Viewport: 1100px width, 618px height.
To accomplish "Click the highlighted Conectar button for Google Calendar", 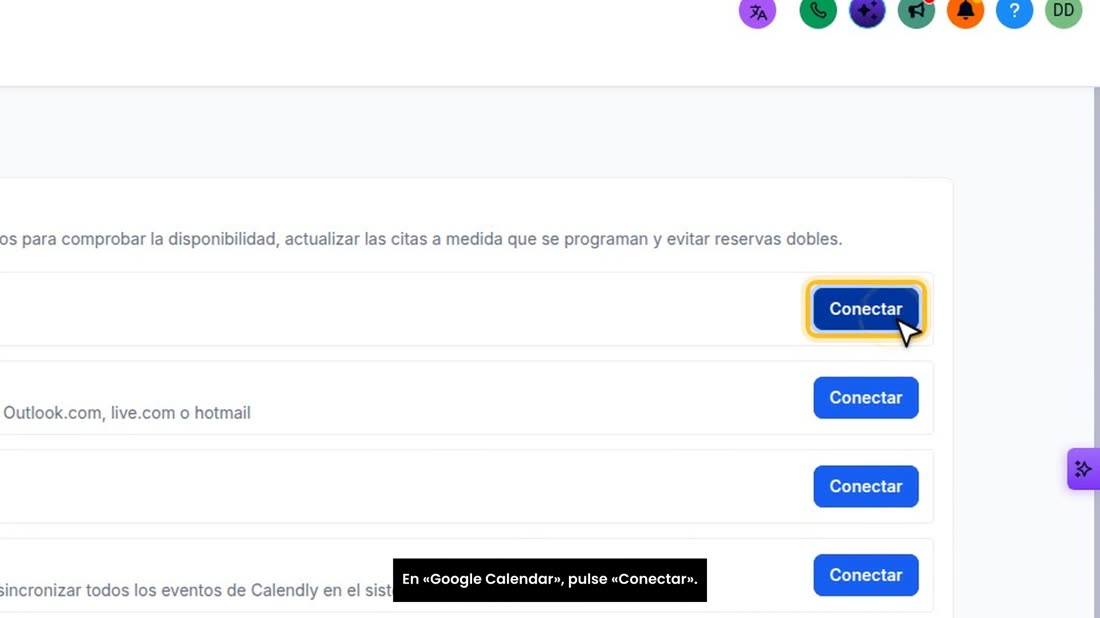I will coord(866,309).
